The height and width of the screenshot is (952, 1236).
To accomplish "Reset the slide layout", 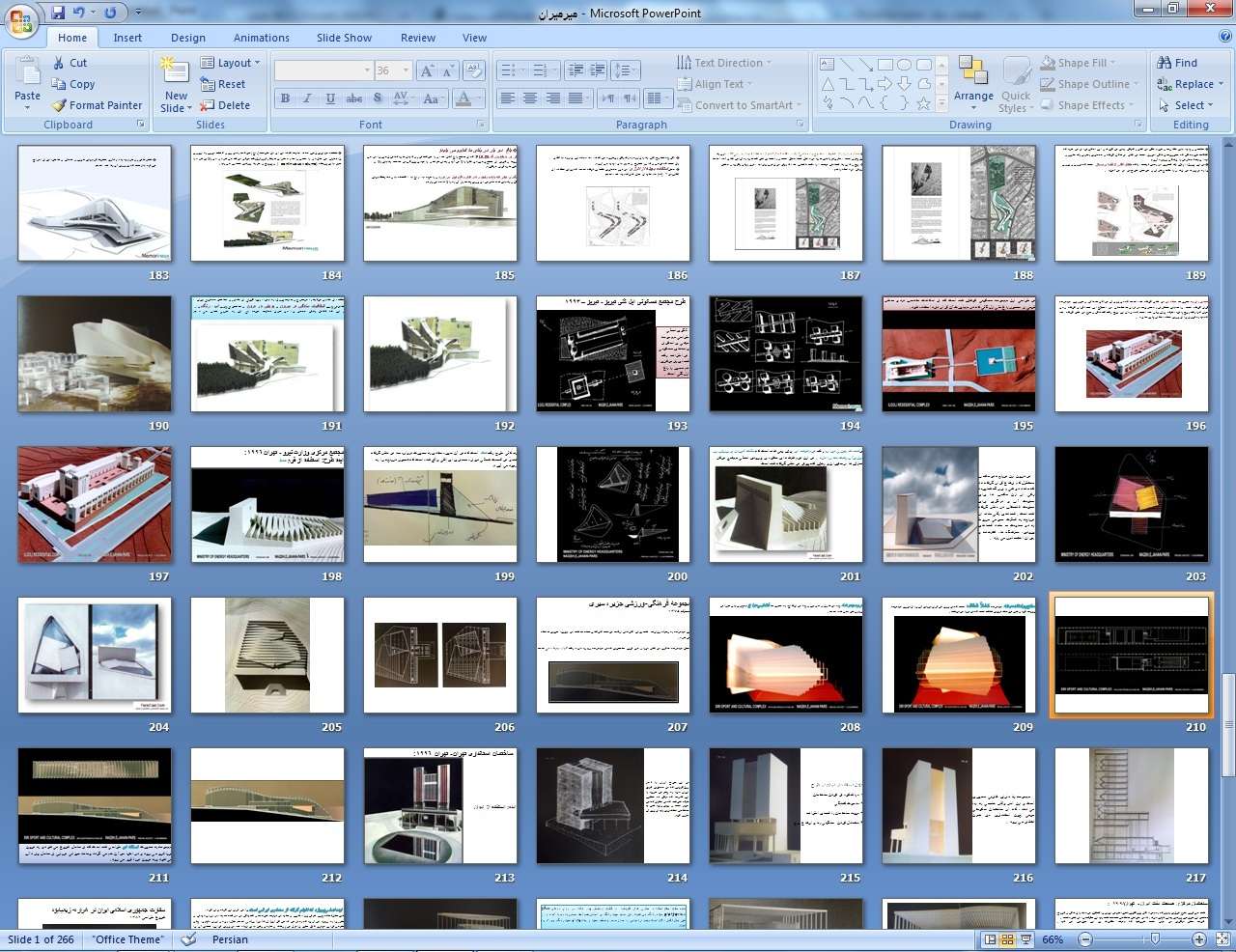I will tap(223, 84).
